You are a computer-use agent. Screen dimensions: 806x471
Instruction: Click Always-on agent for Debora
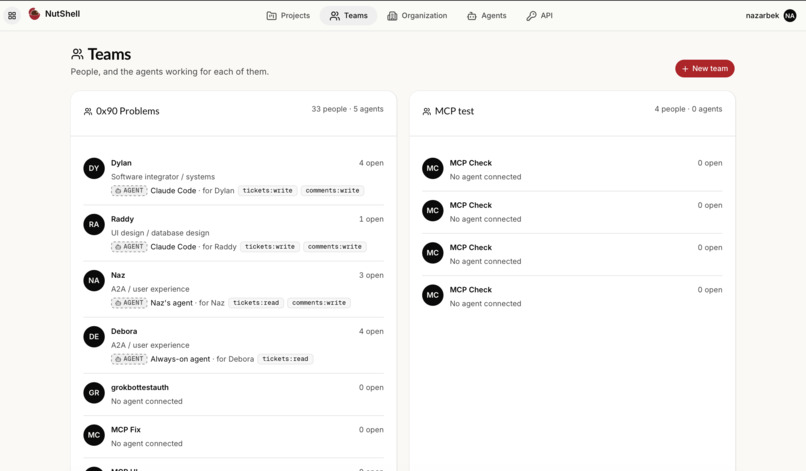(x=180, y=358)
